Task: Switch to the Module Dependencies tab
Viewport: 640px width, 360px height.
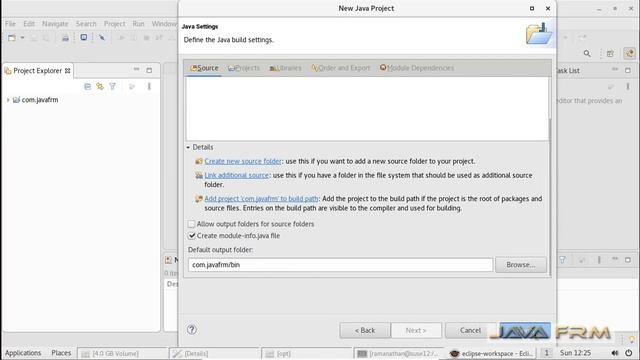Action: [x=417, y=68]
